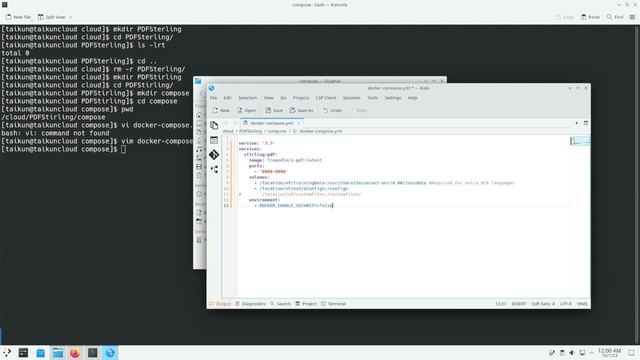The image size is (640, 360).
Task: Click the cursor position 13:37 in status bar
Action: [x=501, y=304]
